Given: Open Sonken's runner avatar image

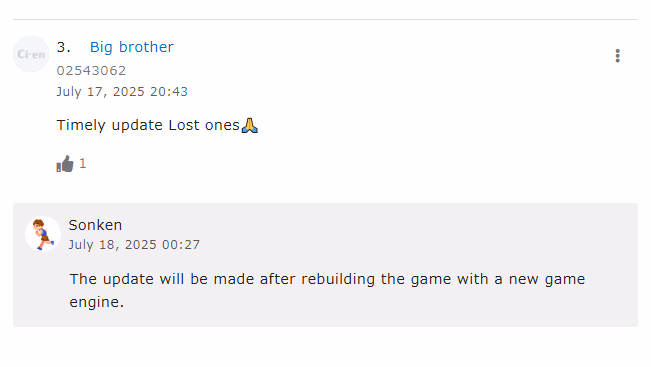Looking at the screenshot, I should point(43,234).
